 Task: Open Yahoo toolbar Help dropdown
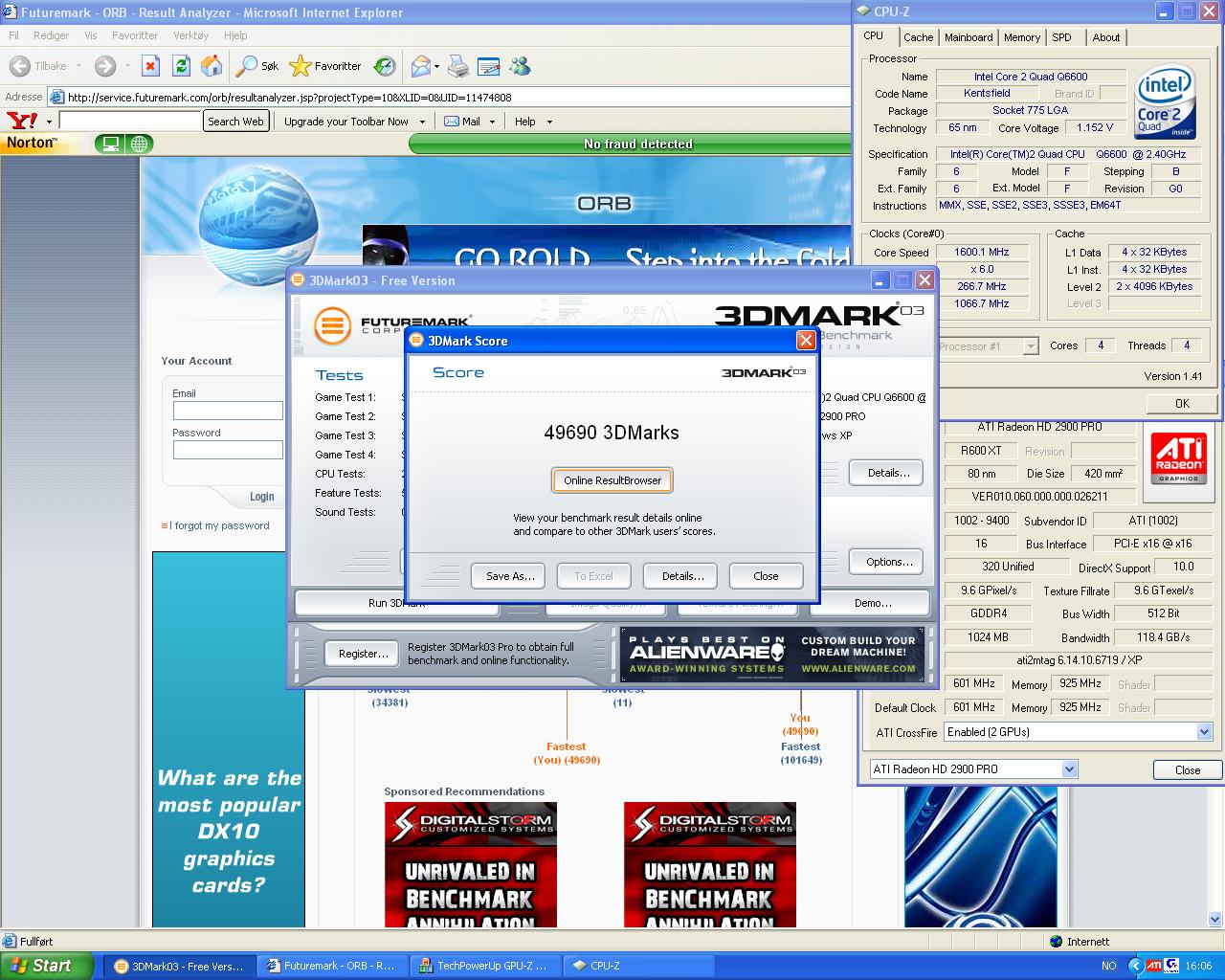point(549,122)
